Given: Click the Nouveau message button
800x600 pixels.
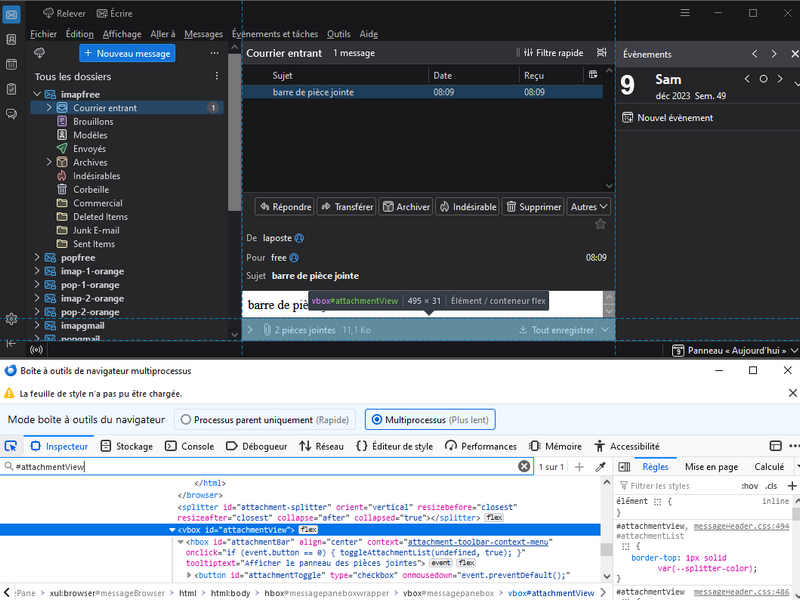Looking at the screenshot, I should click(x=127, y=53).
